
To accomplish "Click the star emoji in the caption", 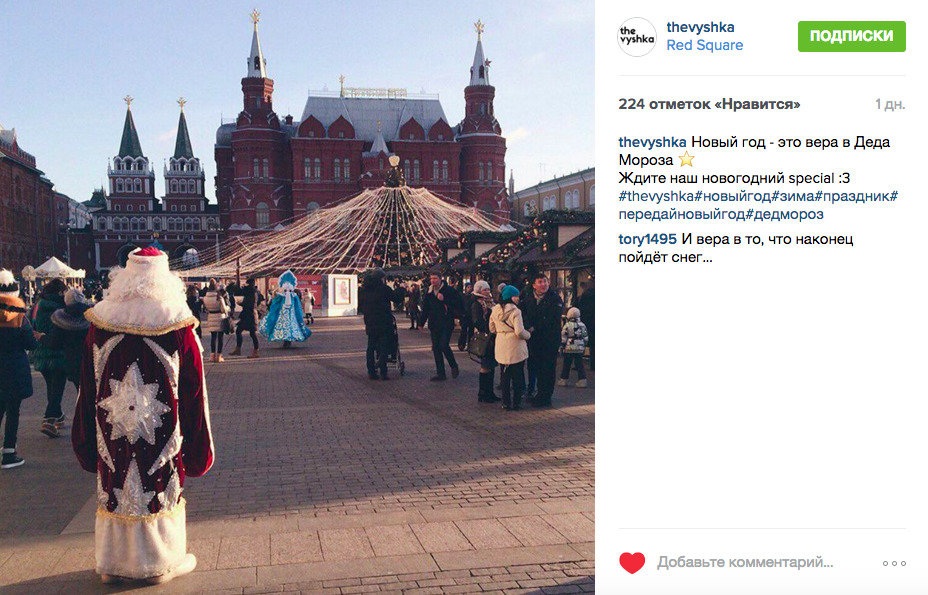I will coord(686,160).
